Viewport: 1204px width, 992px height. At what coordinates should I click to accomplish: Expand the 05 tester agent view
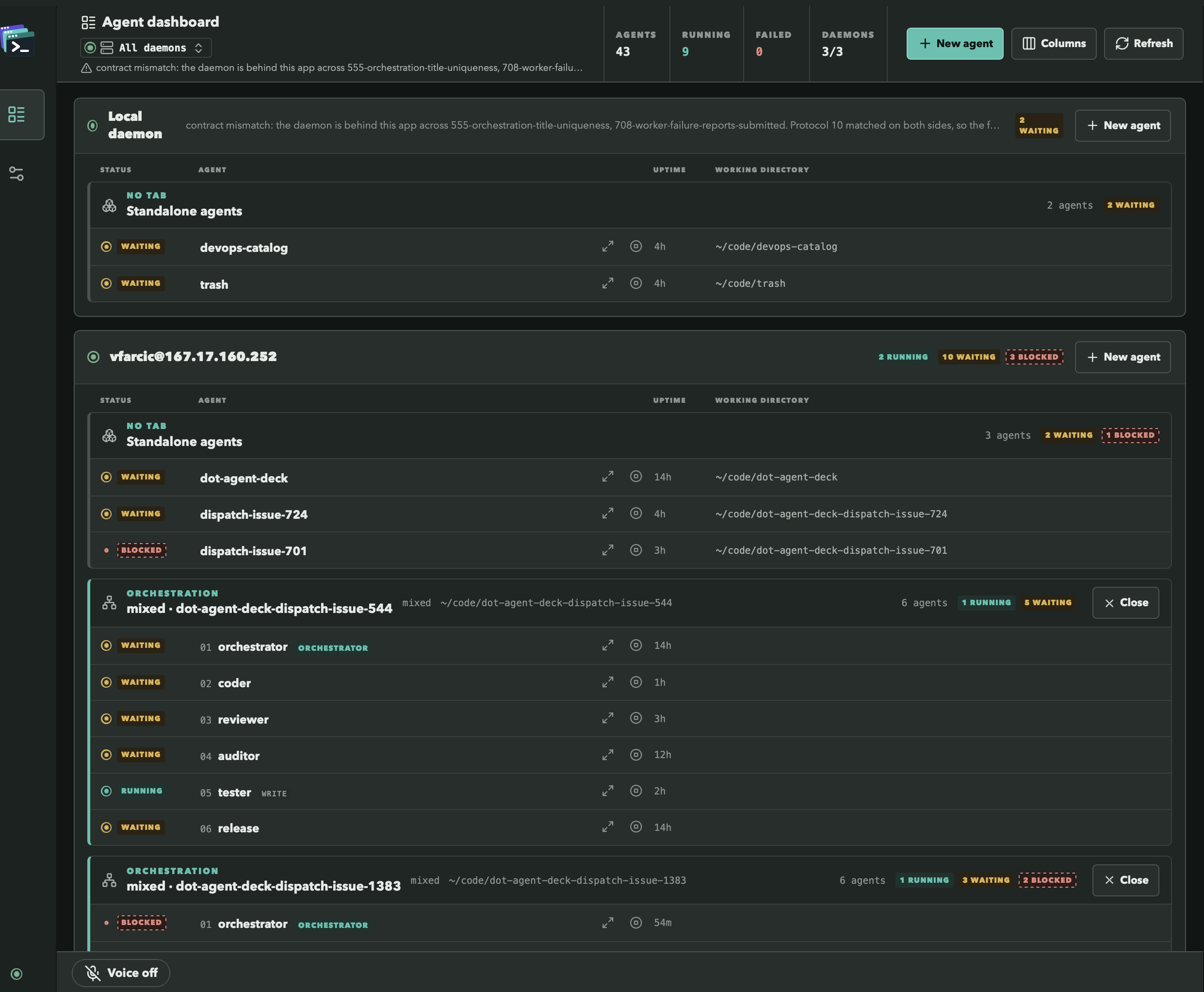(x=608, y=791)
